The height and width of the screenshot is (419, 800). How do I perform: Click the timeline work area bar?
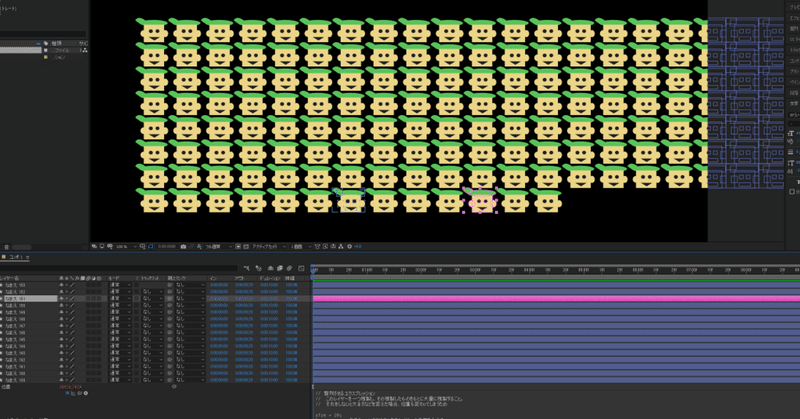(556, 277)
